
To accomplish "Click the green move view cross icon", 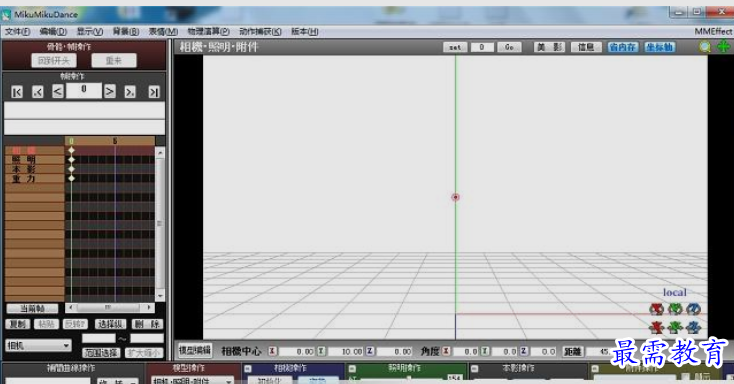I will pos(724,47).
